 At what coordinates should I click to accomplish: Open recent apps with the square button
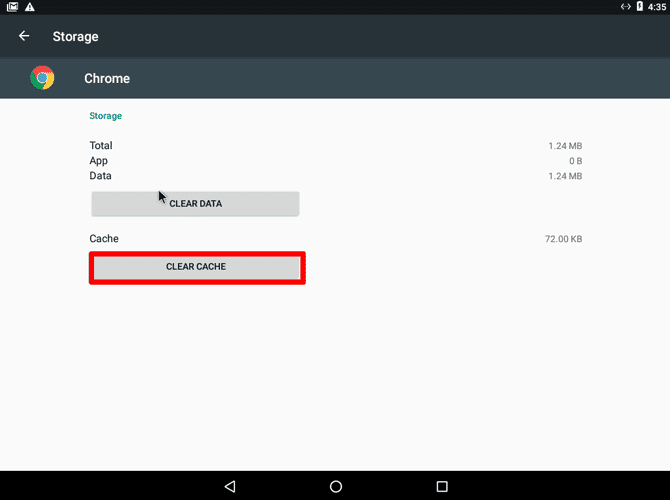coord(442,486)
